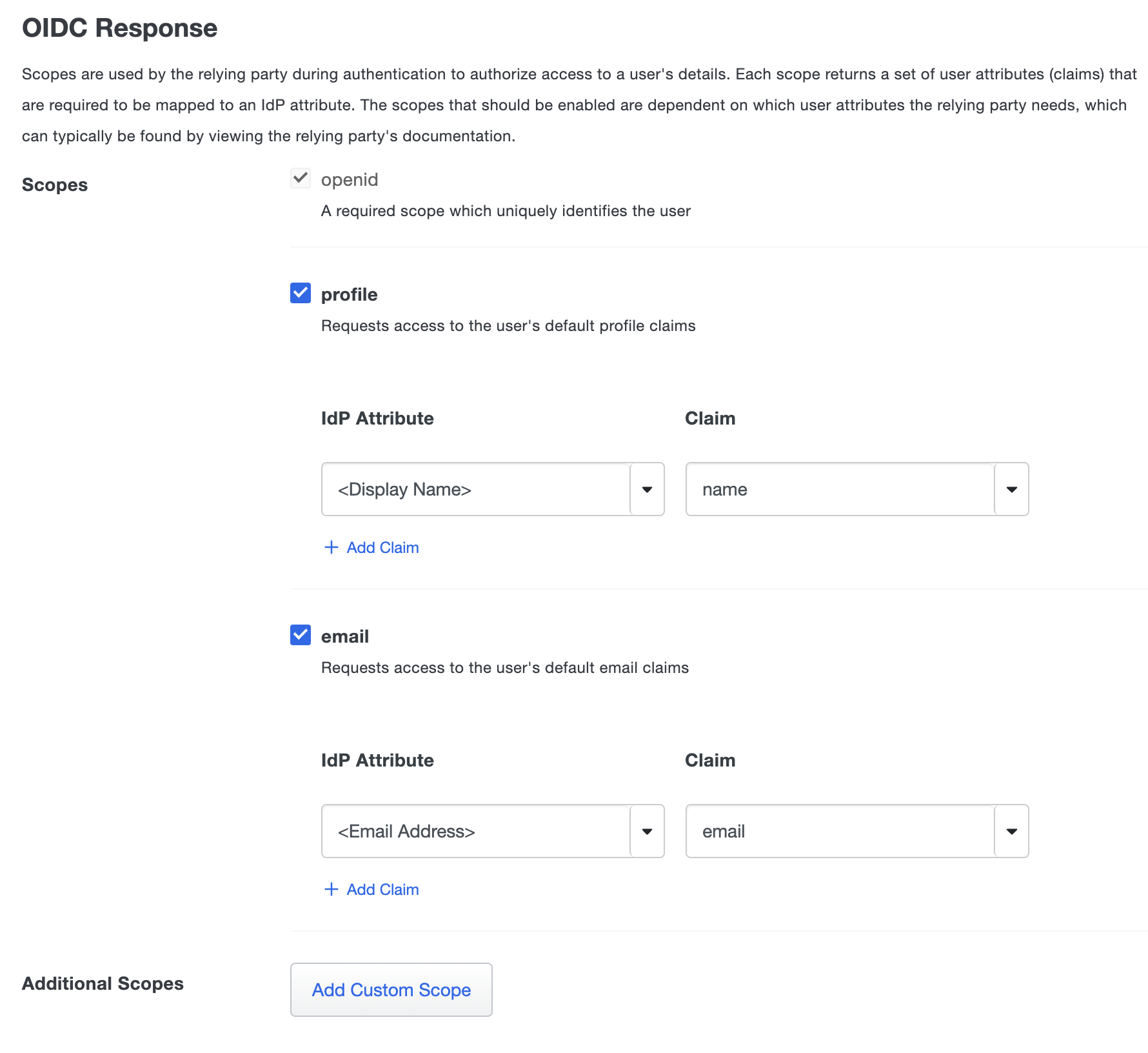This screenshot has width=1148, height=1053.
Task: Click the dropdown arrow on the name Claim selector
Action: point(1011,489)
